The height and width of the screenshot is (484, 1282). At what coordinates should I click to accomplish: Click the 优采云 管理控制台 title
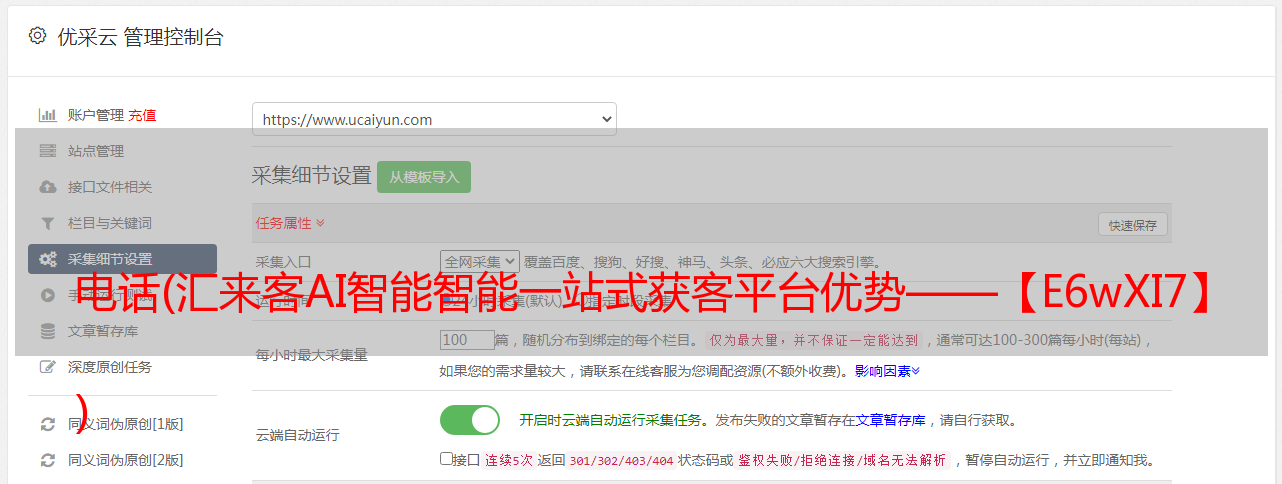(x=140, y=37)
